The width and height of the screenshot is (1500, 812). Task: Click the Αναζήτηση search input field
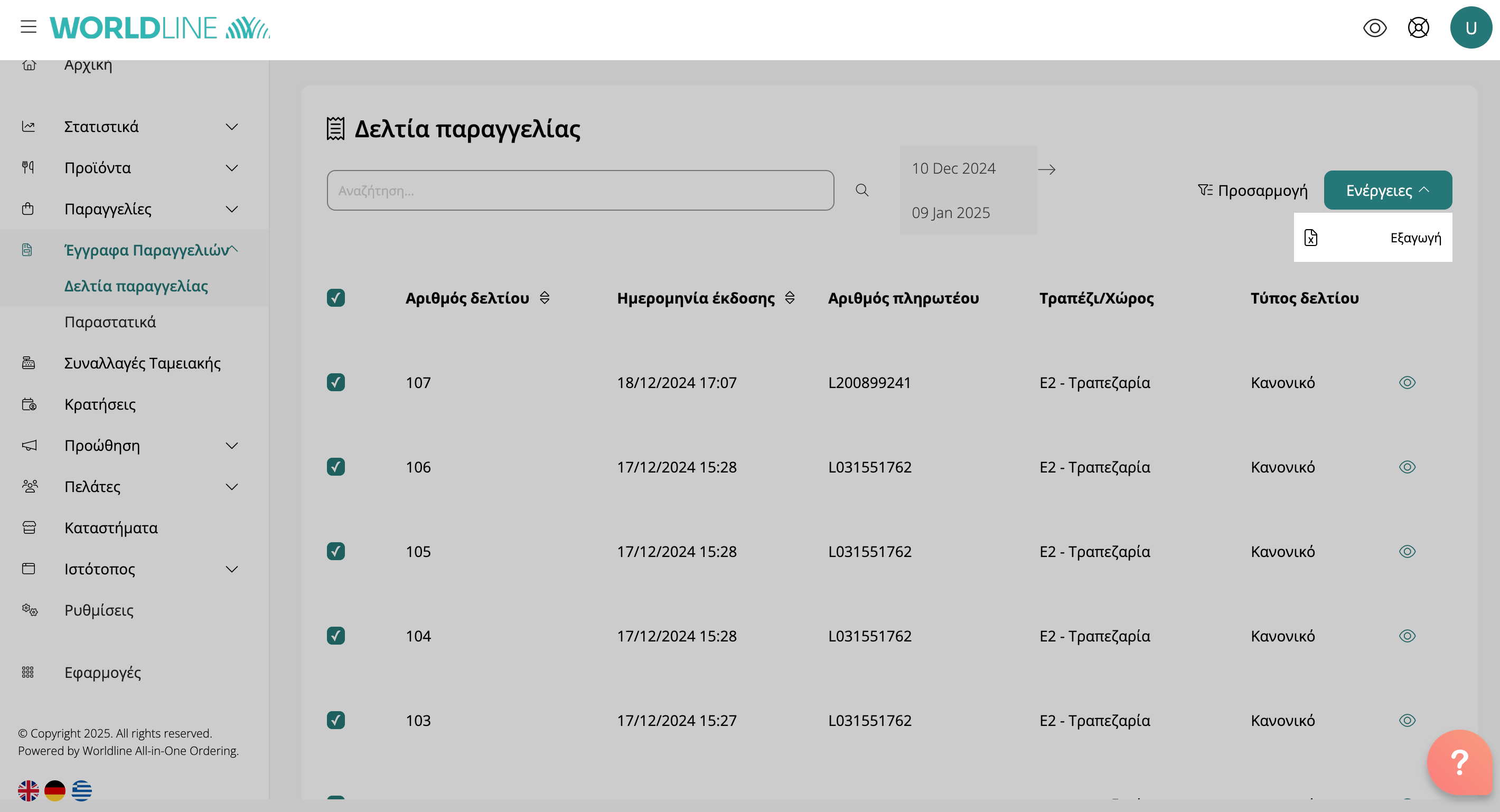pyautogui.click(x=580, y=191)
